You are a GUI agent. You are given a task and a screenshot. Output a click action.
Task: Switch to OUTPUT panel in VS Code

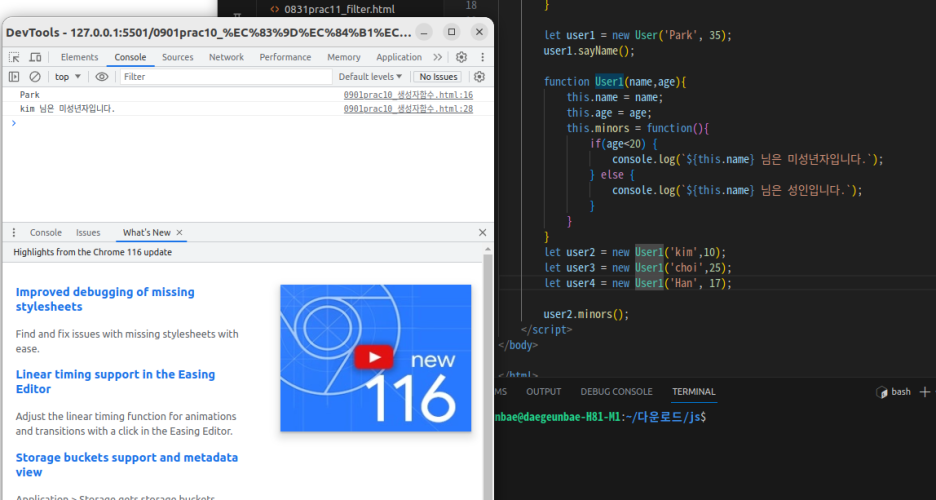click(x=543, y=392)
